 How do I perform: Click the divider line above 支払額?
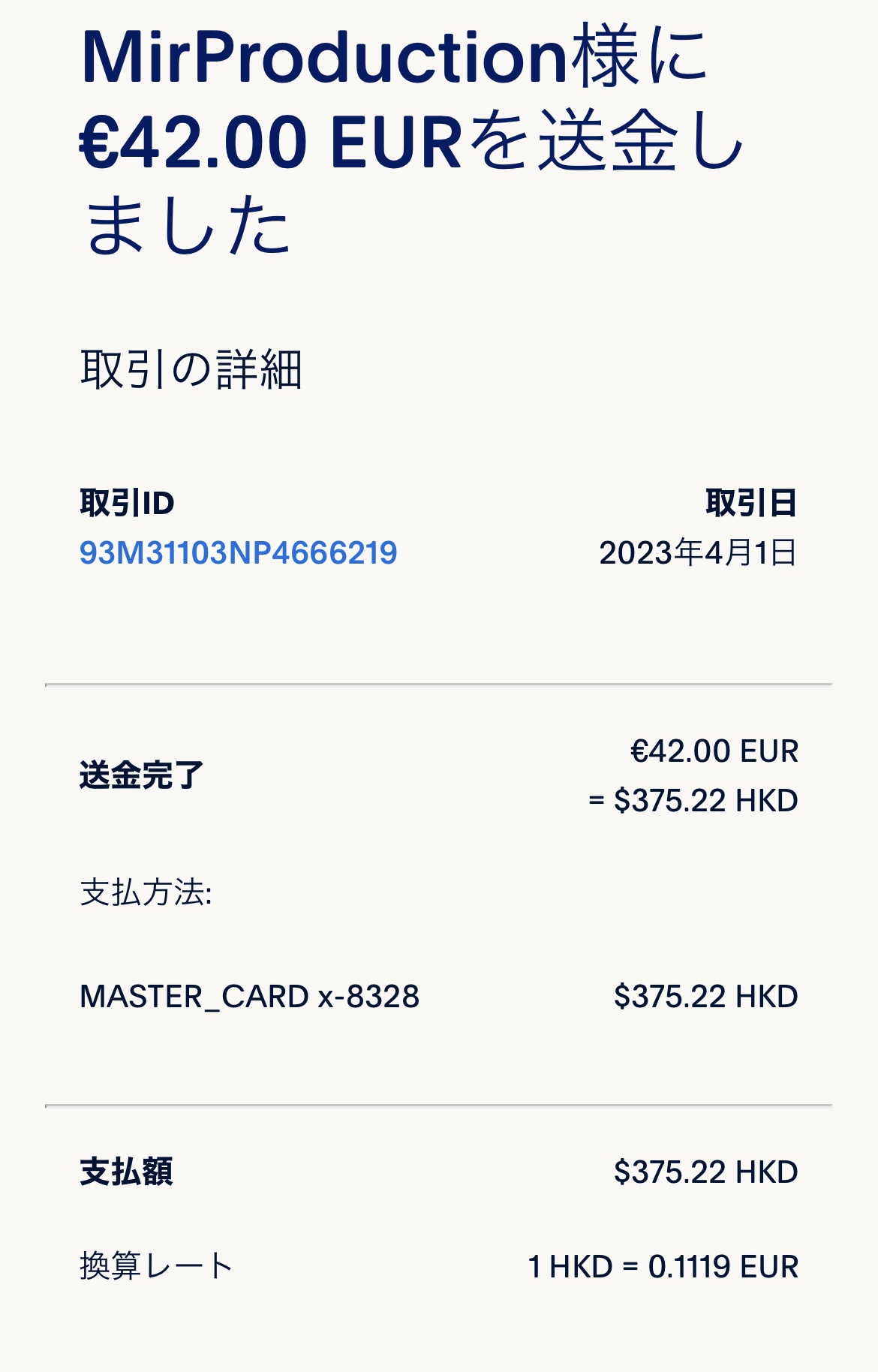click(x=438, y=1106)
